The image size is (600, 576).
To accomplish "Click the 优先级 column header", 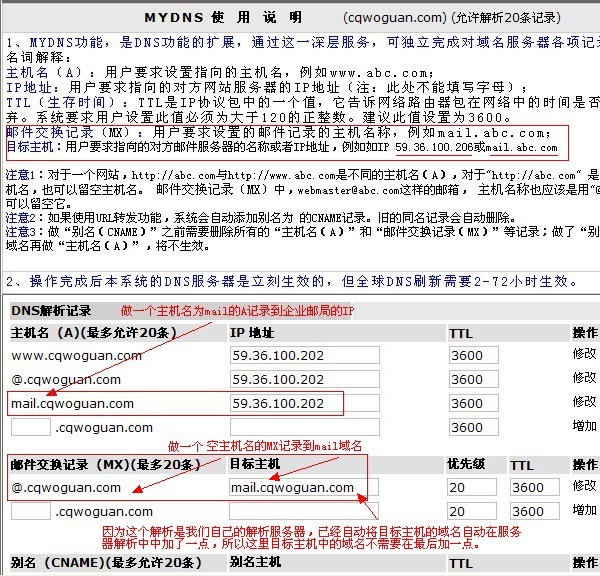I will [466, 464].
